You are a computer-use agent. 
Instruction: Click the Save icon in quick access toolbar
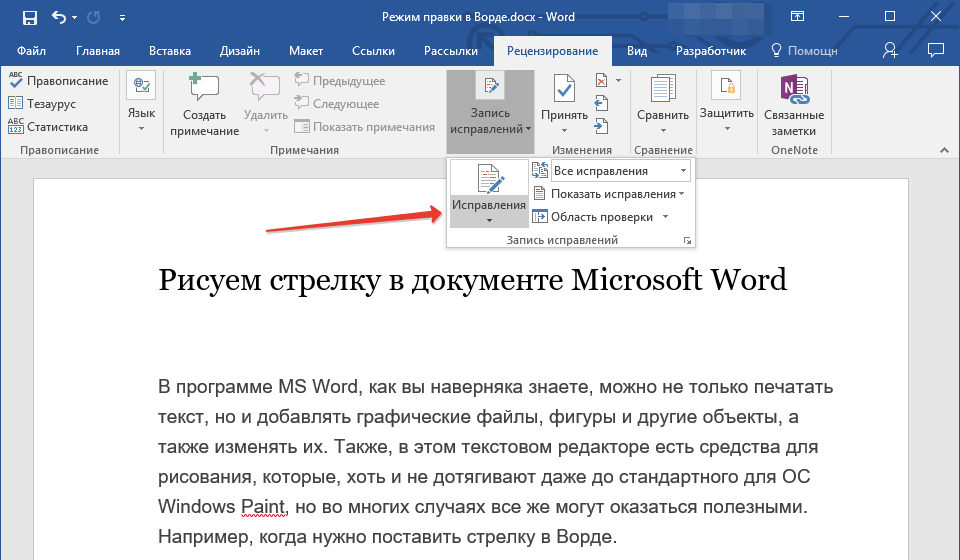[x=29, y=17]
